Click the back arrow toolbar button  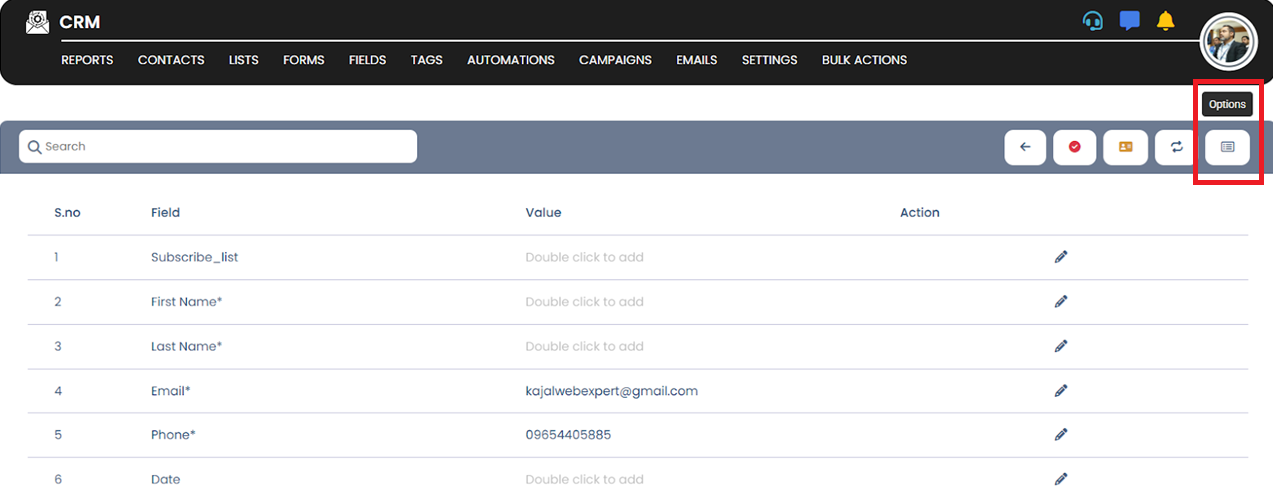point(1025,147)
